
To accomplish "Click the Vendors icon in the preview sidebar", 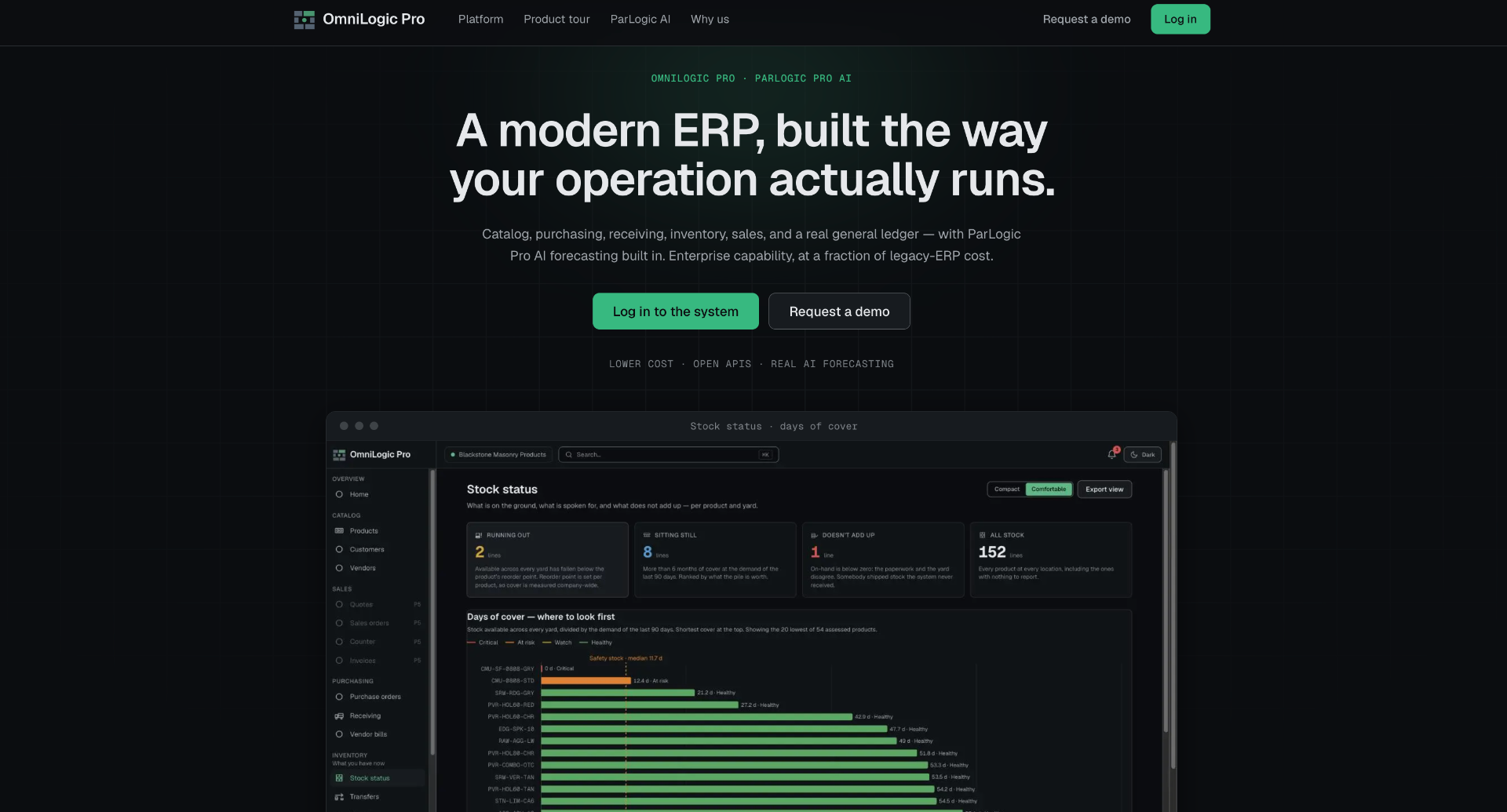I will (x=339, y=568).
